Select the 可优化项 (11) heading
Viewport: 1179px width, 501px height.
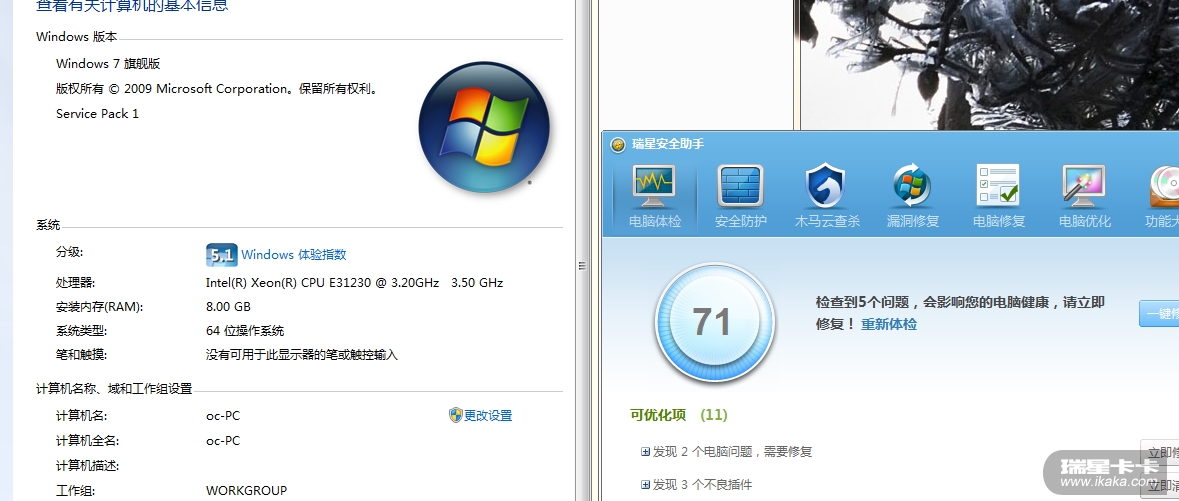pyautogui.click(x=678, y=414)
